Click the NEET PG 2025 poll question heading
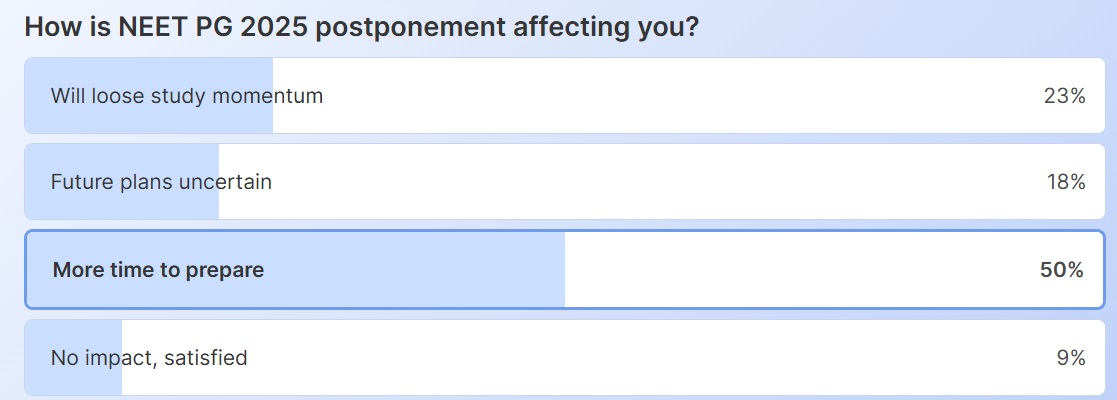Viewport: 1117px width, 400px height. (360, 26)
